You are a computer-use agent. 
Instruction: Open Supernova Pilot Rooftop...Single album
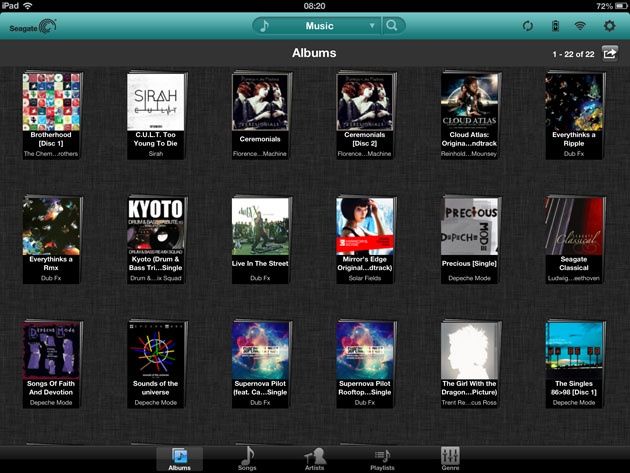tap(365, 364)
